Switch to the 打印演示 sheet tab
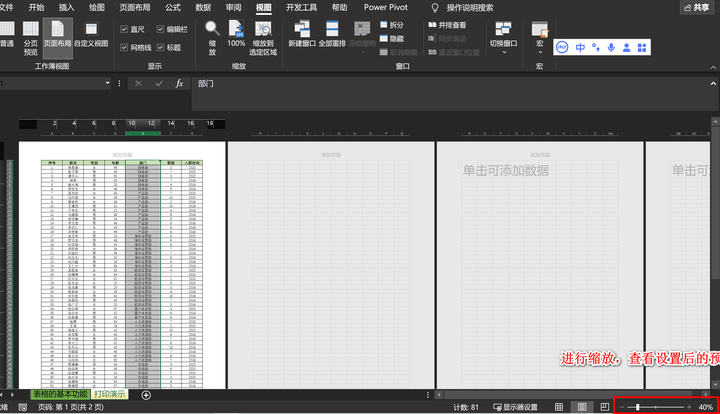The height and width of the screenshot is (414, 720). point(110,394)
